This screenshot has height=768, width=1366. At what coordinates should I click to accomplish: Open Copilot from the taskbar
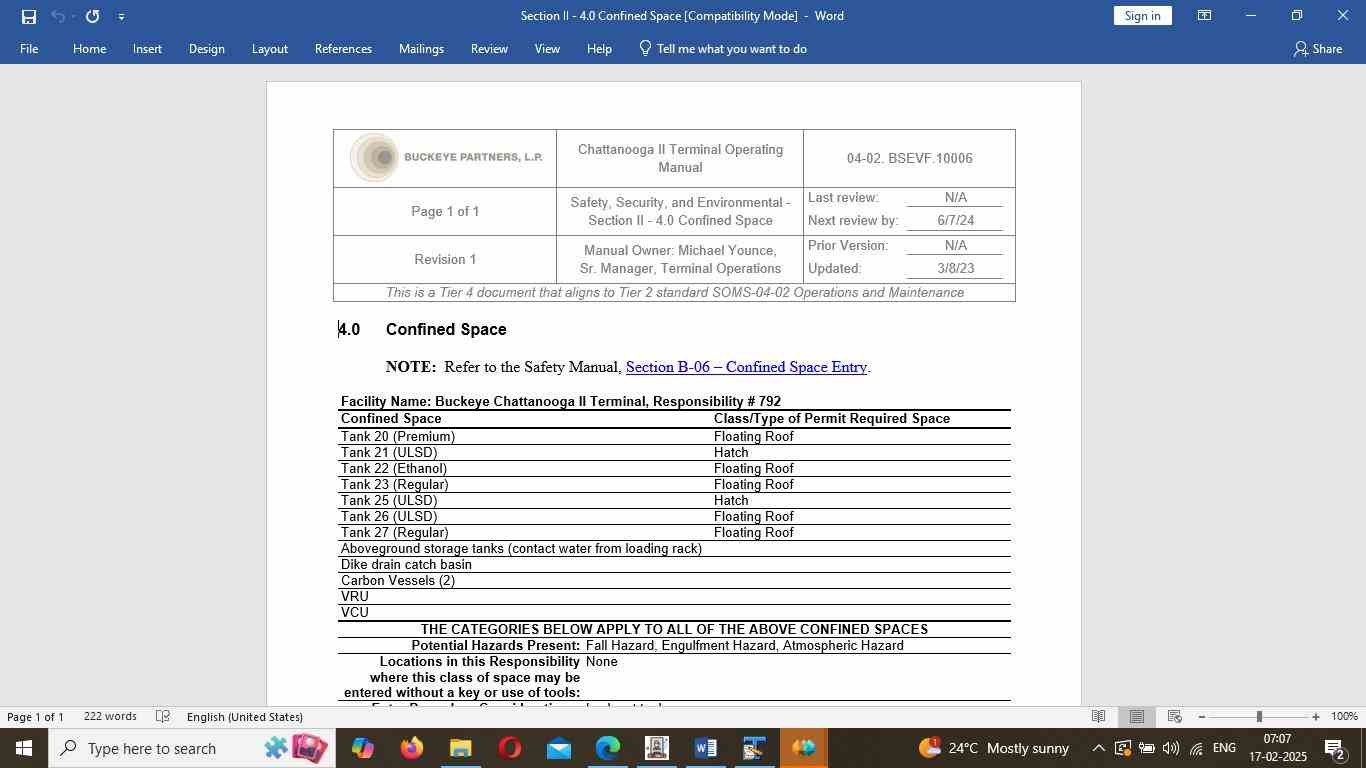362,748
